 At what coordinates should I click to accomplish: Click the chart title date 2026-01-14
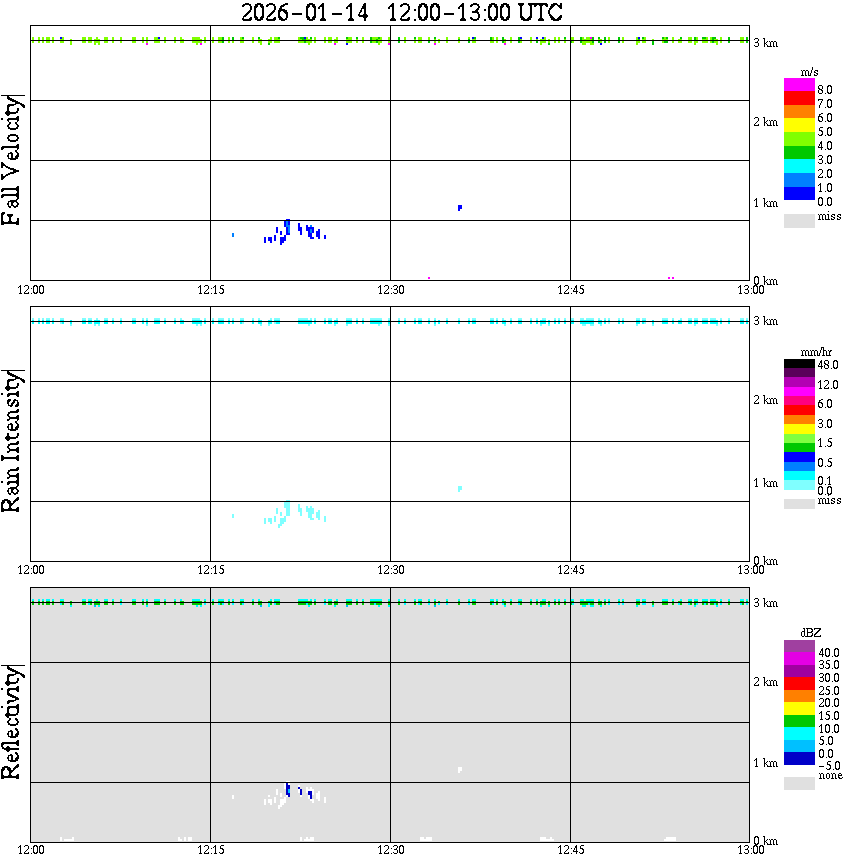pyautogui.click(x=305, y=12)
